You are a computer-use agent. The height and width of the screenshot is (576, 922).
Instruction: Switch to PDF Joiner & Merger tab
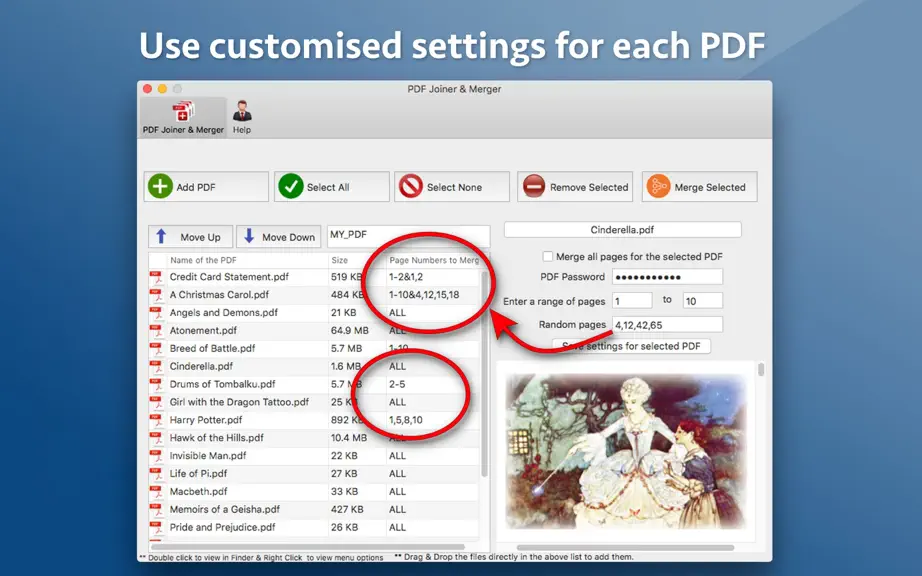point(183,117)
